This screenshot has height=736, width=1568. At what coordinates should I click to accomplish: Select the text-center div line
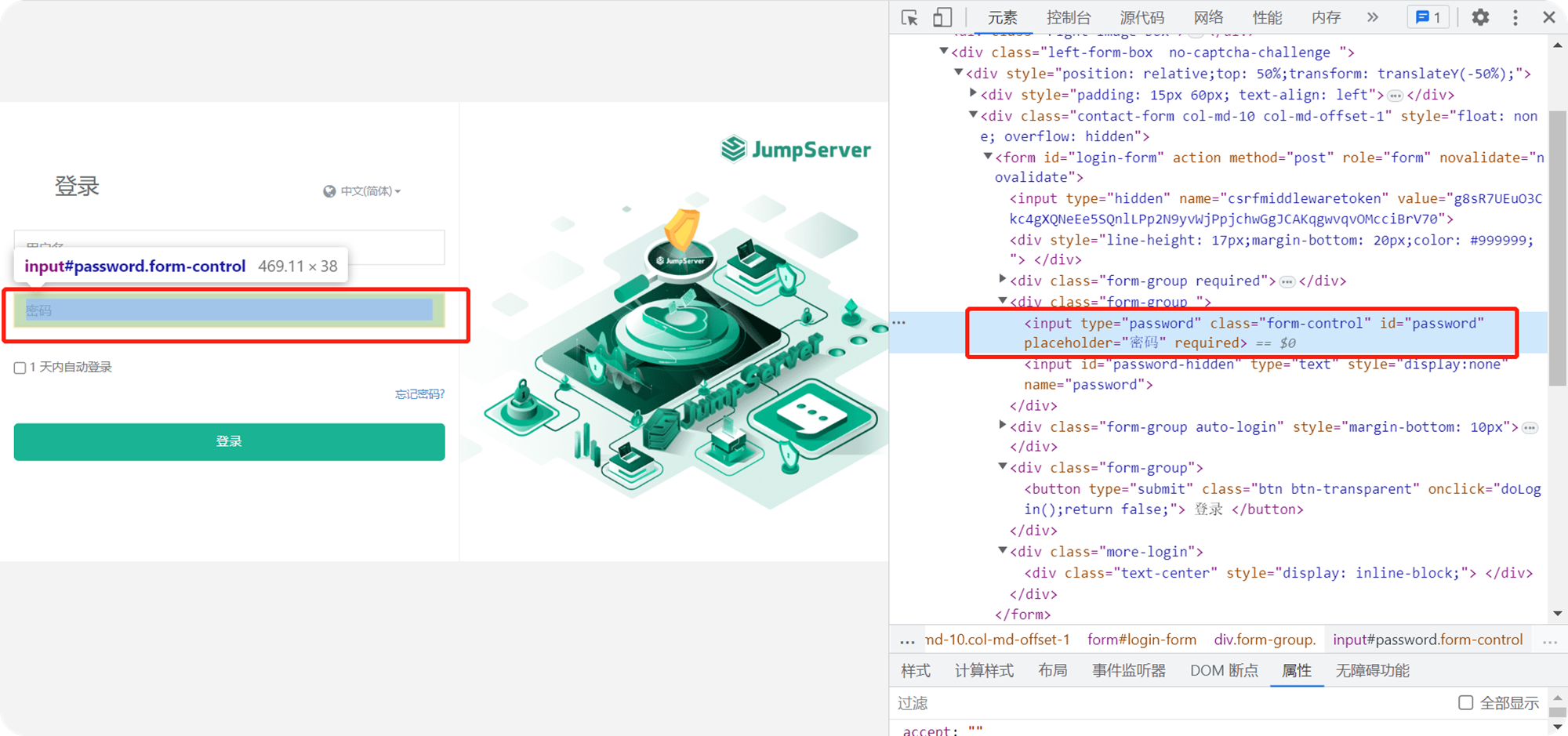point(1278,573)
